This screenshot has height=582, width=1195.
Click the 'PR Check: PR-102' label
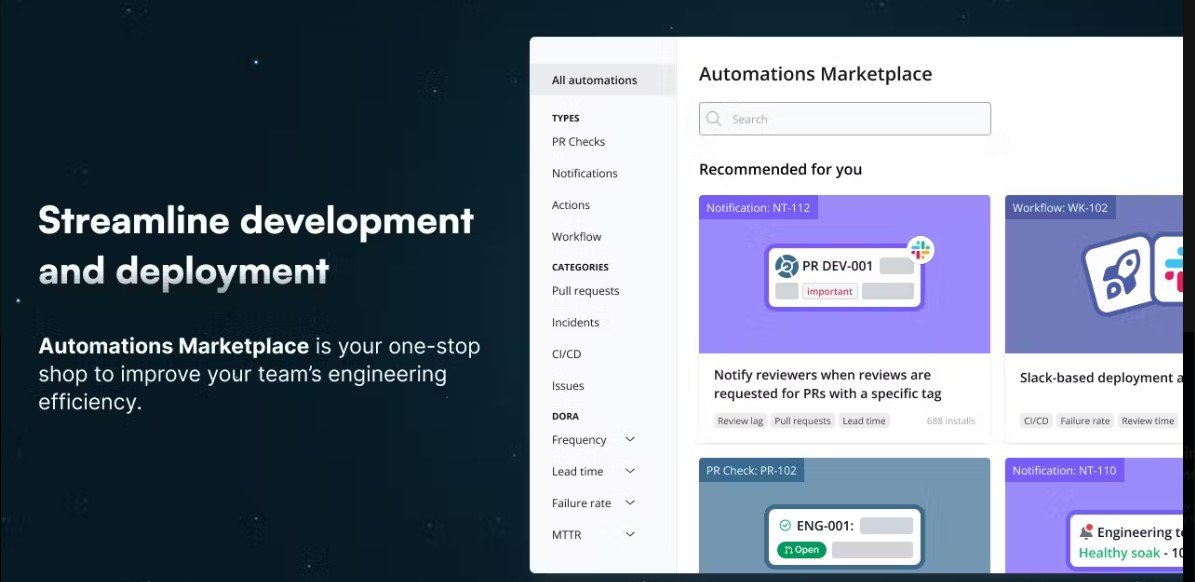pos(751,470)
